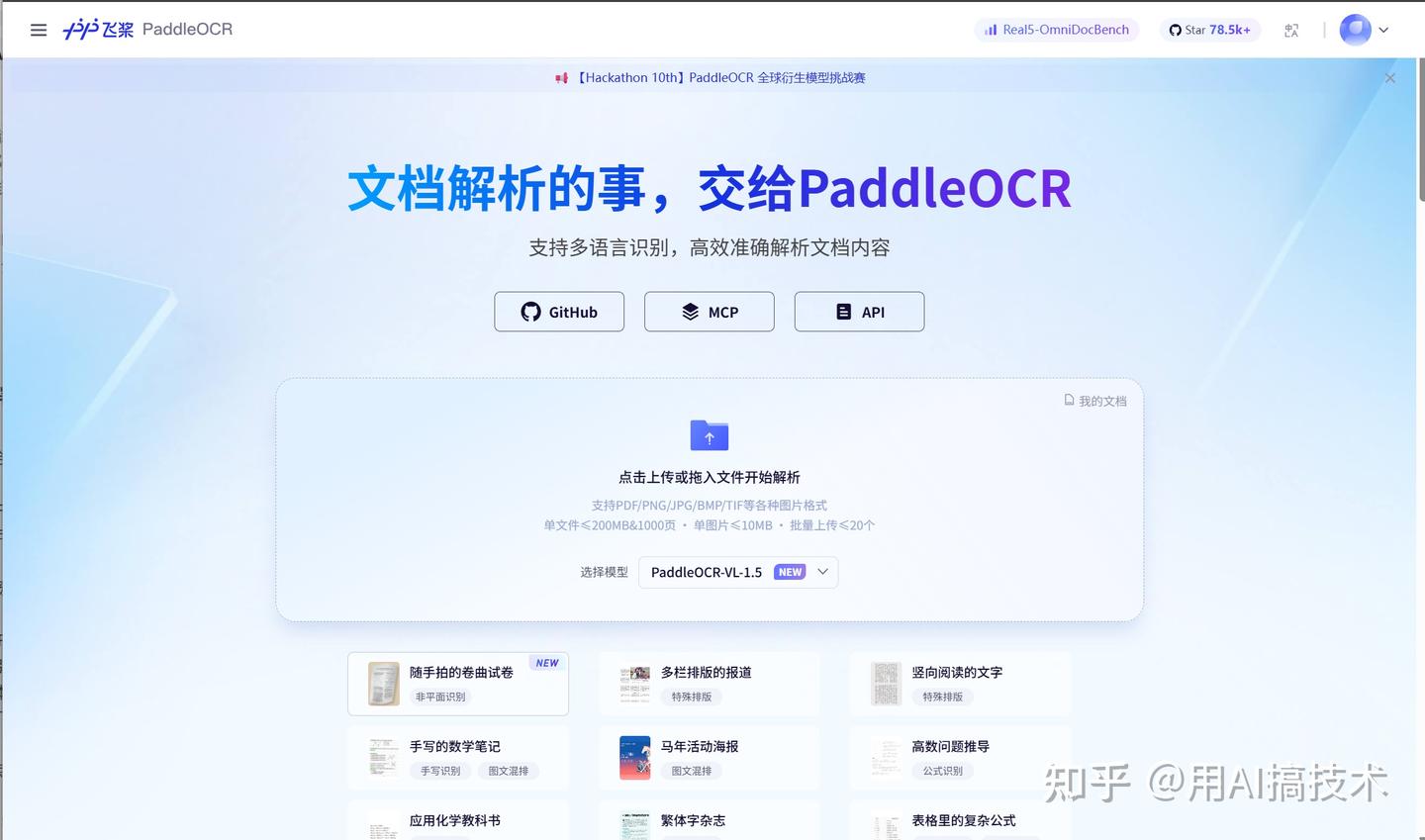Image resolution: width=1425 pixels, height=840 pixels.
Task: Select the 随手拍的卷曲试卷 example
Action: (458, 683)
